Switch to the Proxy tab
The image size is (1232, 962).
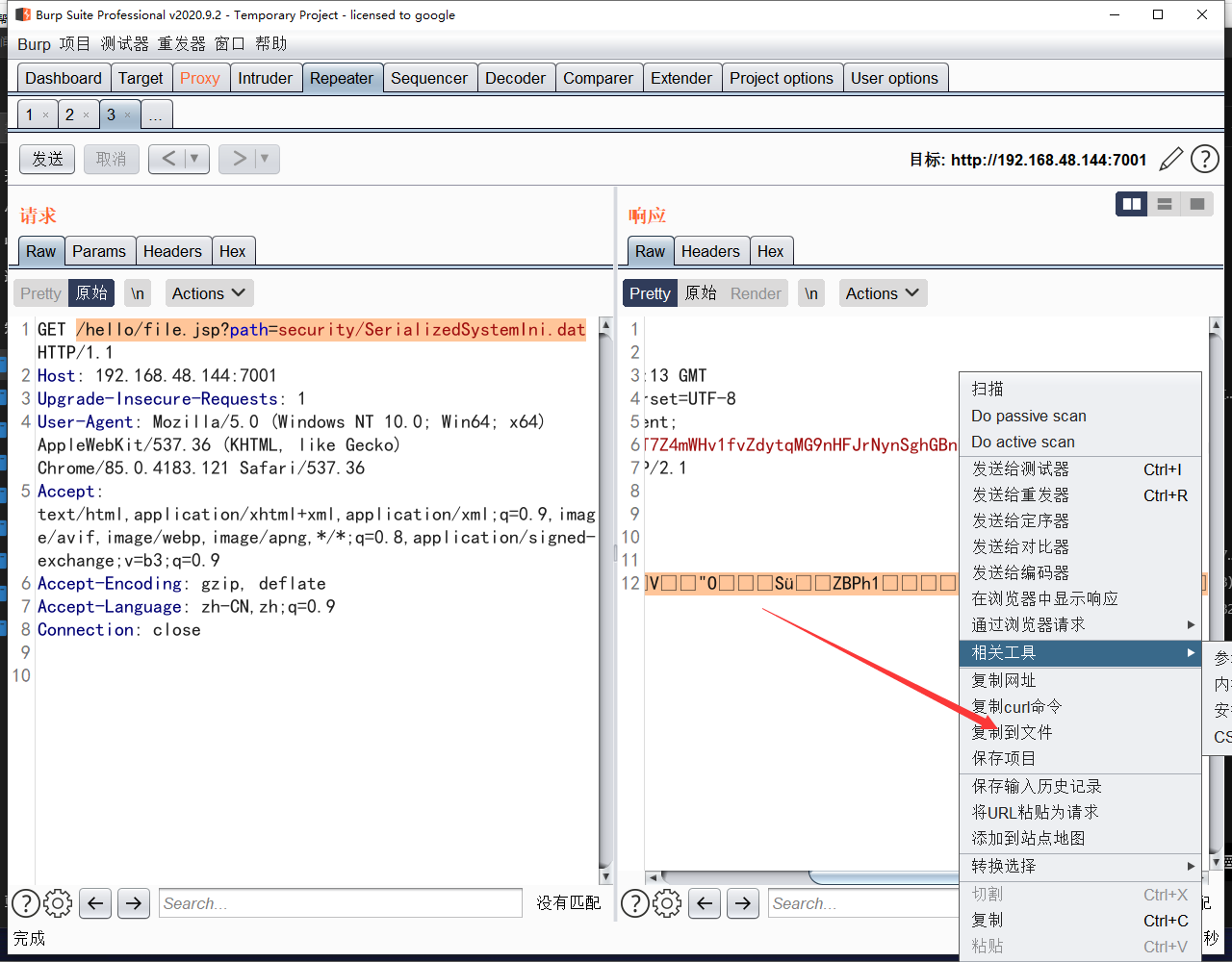tap(200, 78)
